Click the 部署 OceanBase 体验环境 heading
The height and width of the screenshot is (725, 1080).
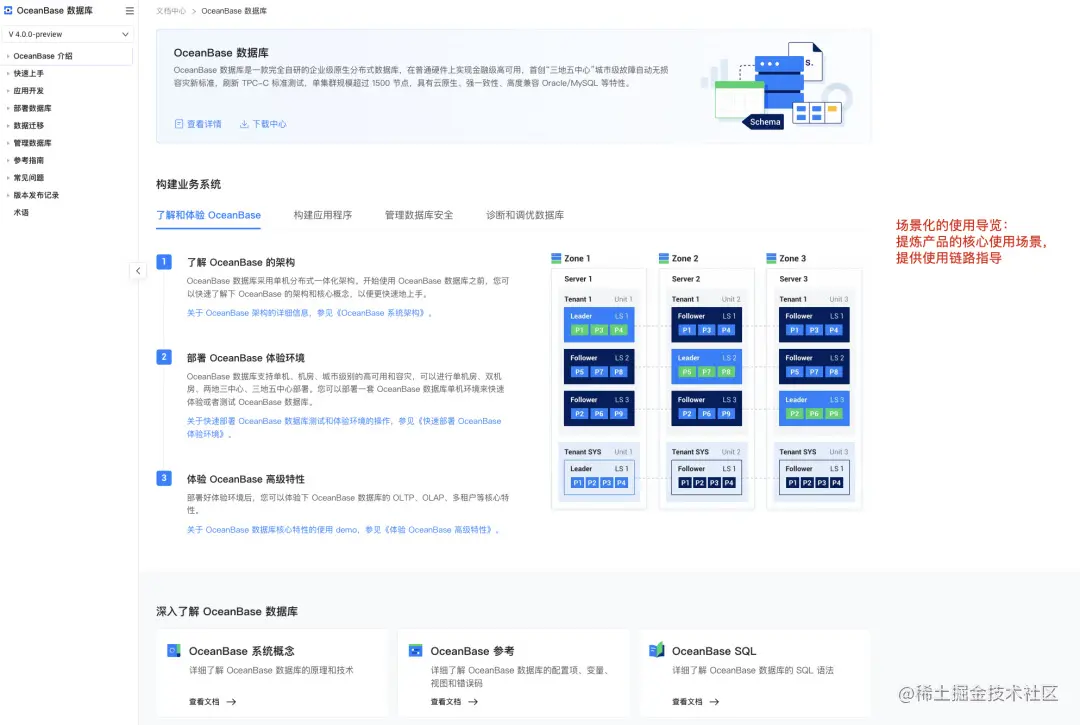point(245,358)
